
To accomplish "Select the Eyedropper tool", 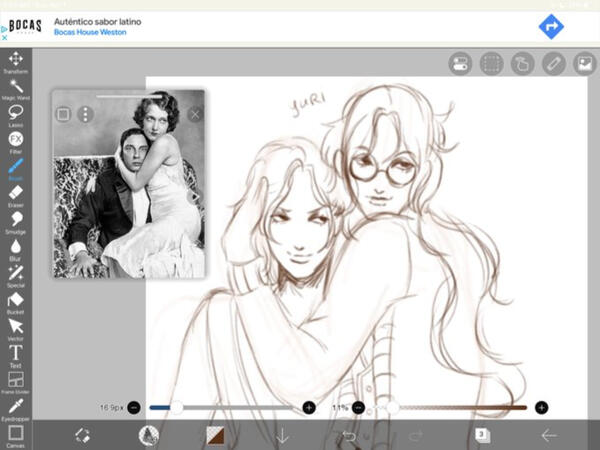I will click(16, 408).
